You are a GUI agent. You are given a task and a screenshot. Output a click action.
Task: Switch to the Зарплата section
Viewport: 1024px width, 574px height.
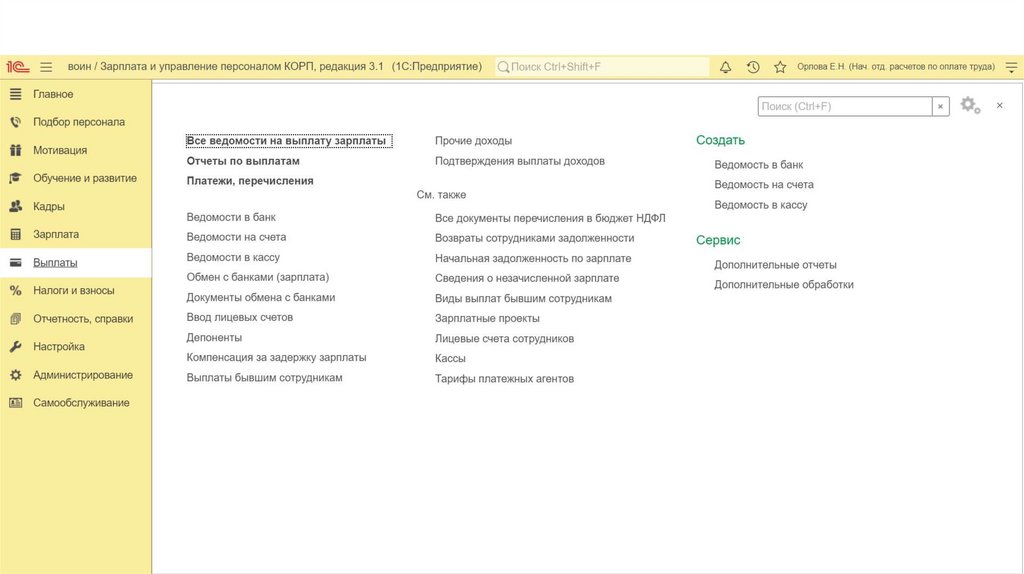point(55,234)
